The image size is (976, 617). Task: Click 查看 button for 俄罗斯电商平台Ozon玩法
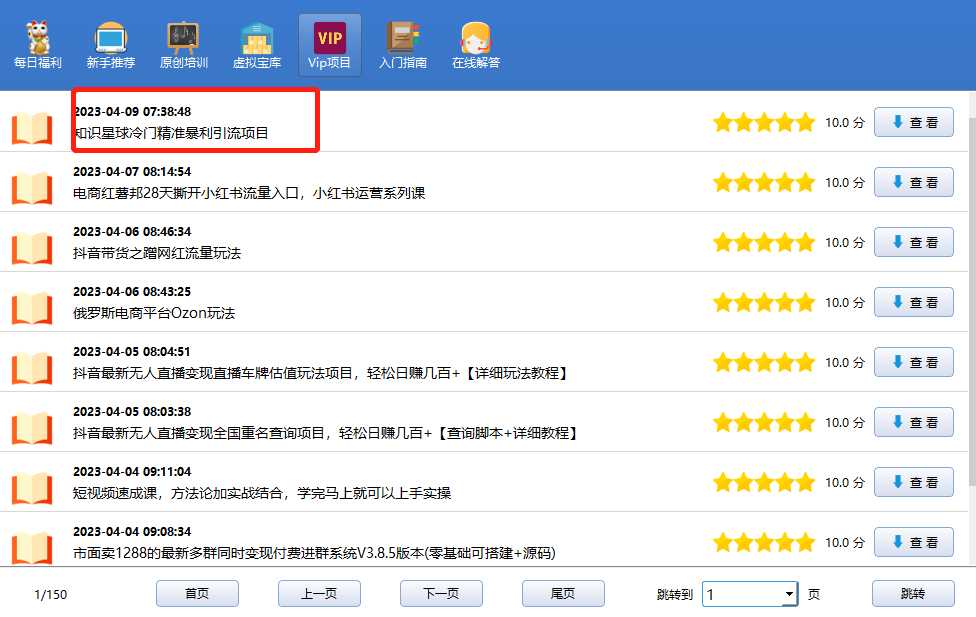pyautogui.click(x=914, y=302)
